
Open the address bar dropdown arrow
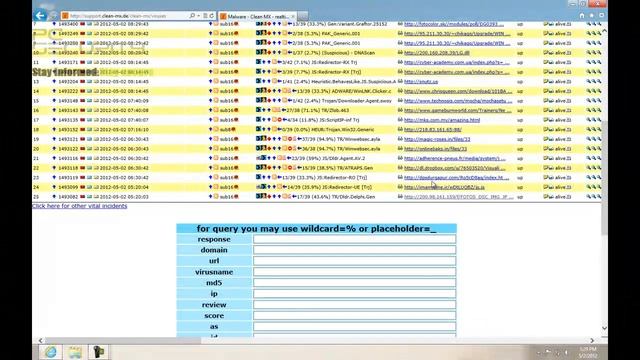pyautogui.click(x=199, y=16)
